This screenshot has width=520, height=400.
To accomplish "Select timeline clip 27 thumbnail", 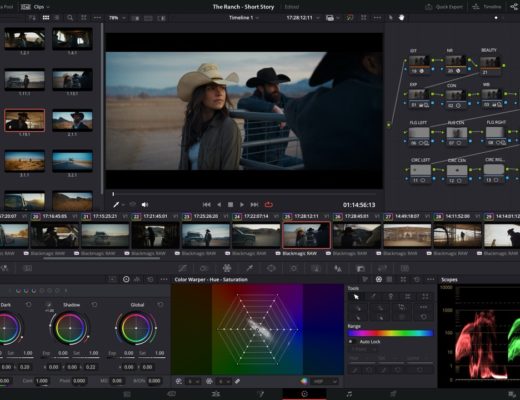I will coord(407,235).
